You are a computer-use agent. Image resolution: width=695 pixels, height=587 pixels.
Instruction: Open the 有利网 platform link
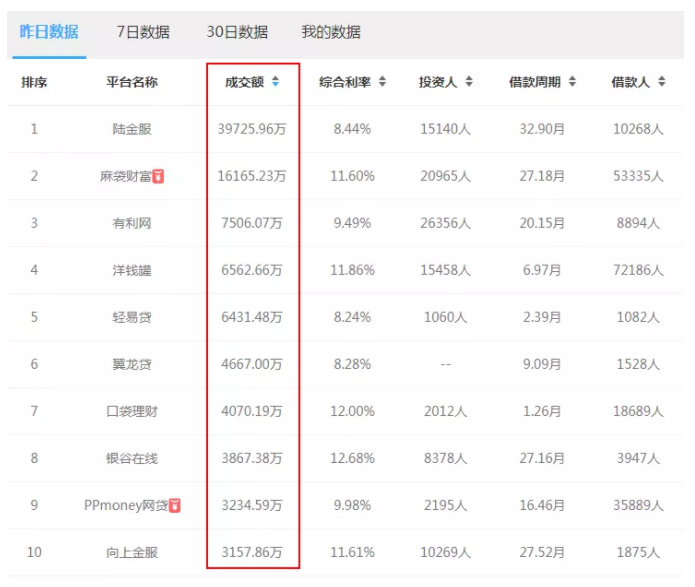click(132, 223)
